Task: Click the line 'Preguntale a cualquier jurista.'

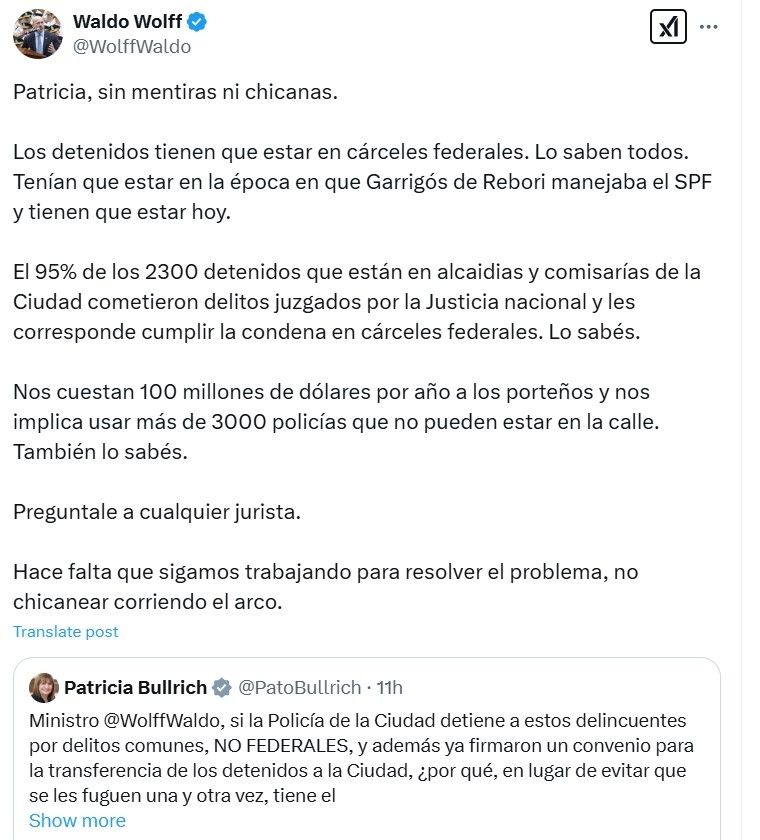Action: pos(157,512)
